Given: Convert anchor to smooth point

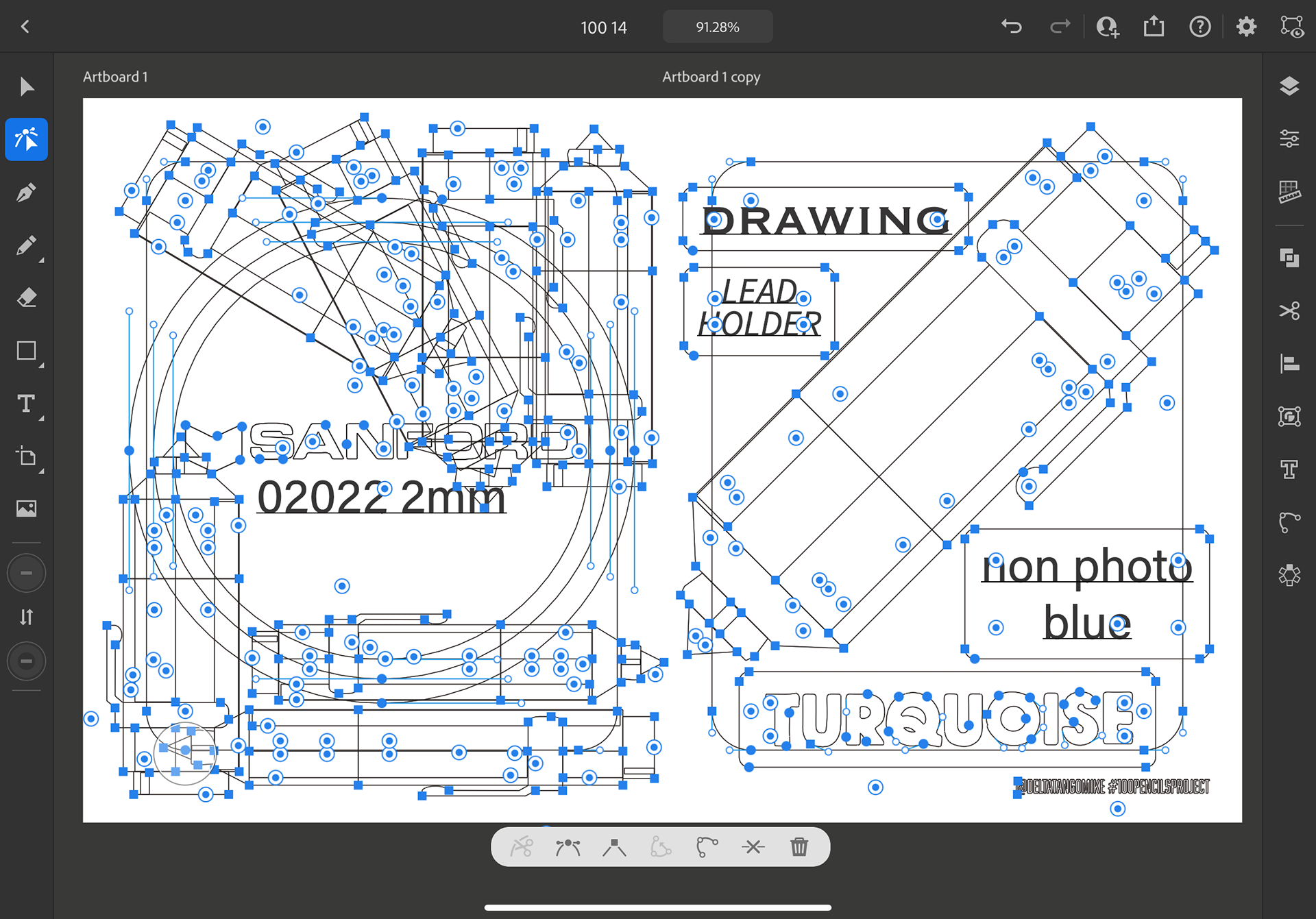Looking at the screenshot, I should coord(568,847).
